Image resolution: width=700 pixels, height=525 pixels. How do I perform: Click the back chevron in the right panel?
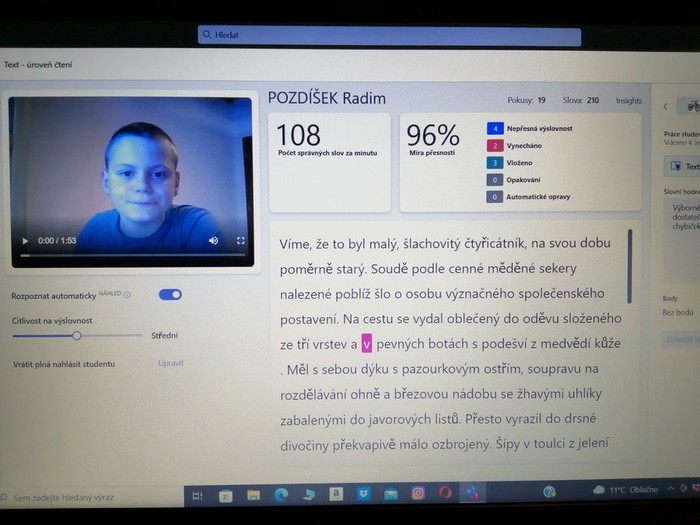point(666,106)
